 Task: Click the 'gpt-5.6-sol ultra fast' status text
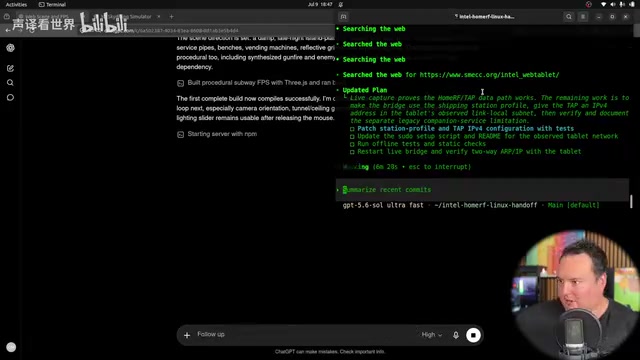click(383, 205)
